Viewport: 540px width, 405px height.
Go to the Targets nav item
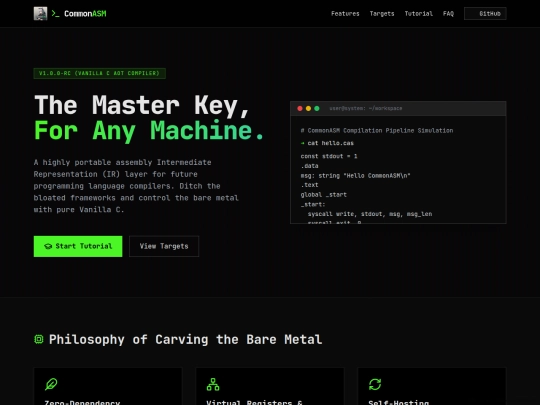pos(382,13)
